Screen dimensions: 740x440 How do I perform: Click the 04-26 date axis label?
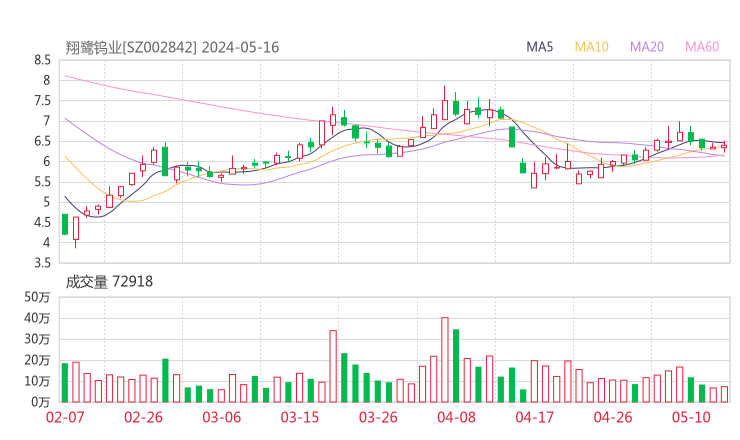coord(613,417)
